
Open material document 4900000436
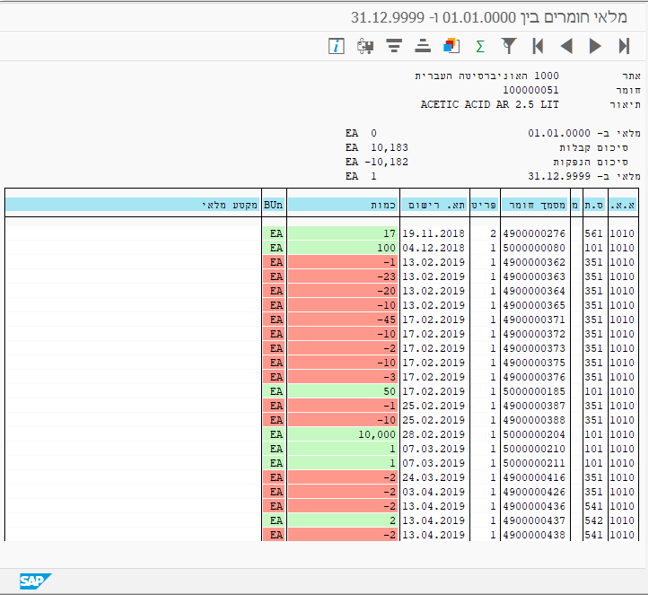(534, 506)
